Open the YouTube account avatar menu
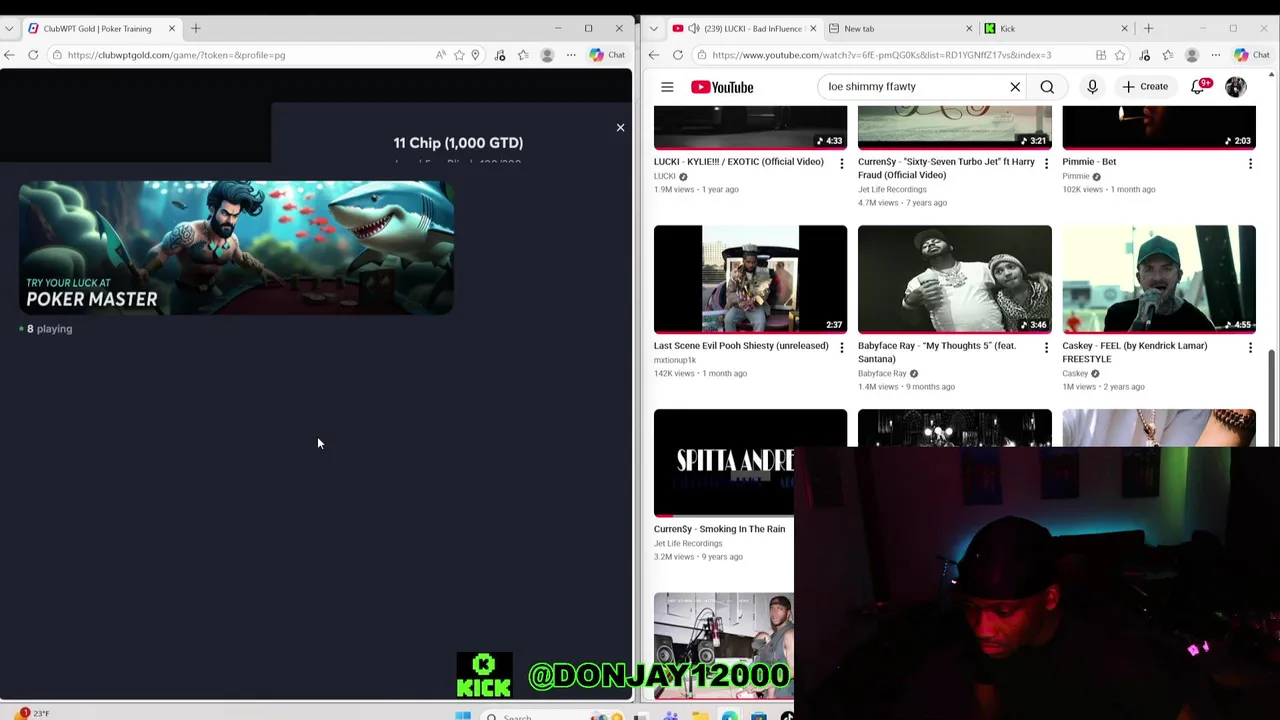Image resolution: width=1280 pixels, height=720 pixels. click(x=1236, y=87)
